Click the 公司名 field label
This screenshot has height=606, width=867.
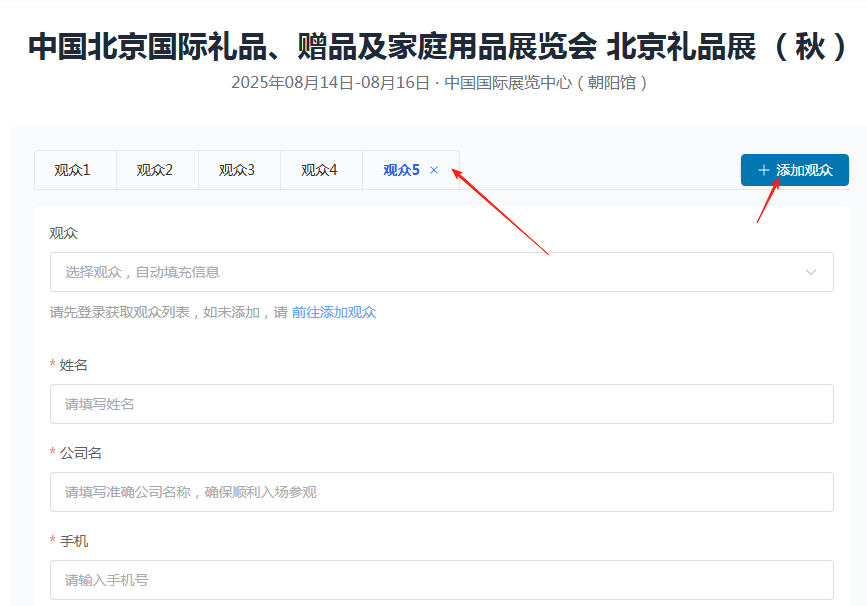[81, 453]
